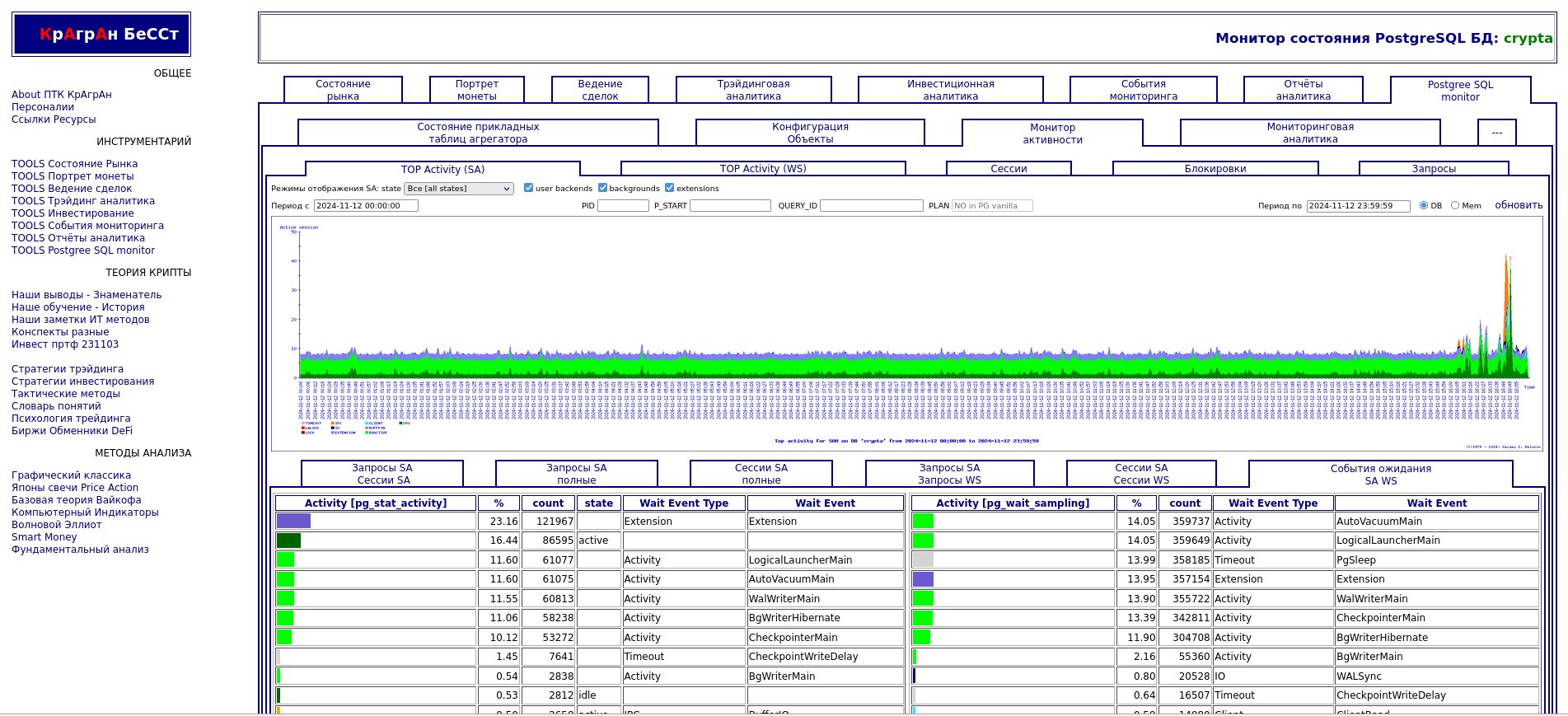The width and height of the screenshot is (1568, 716).
Task: Open the About ПТК КрАгрАн link
Action: pyautogui.click(x=62, y=95)
